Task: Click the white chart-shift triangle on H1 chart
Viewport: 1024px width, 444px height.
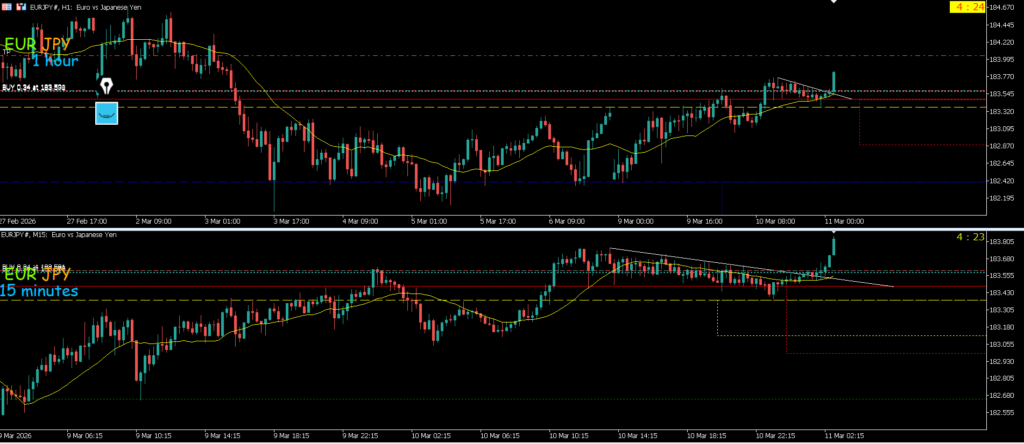Action: click(x=833, y=3)
